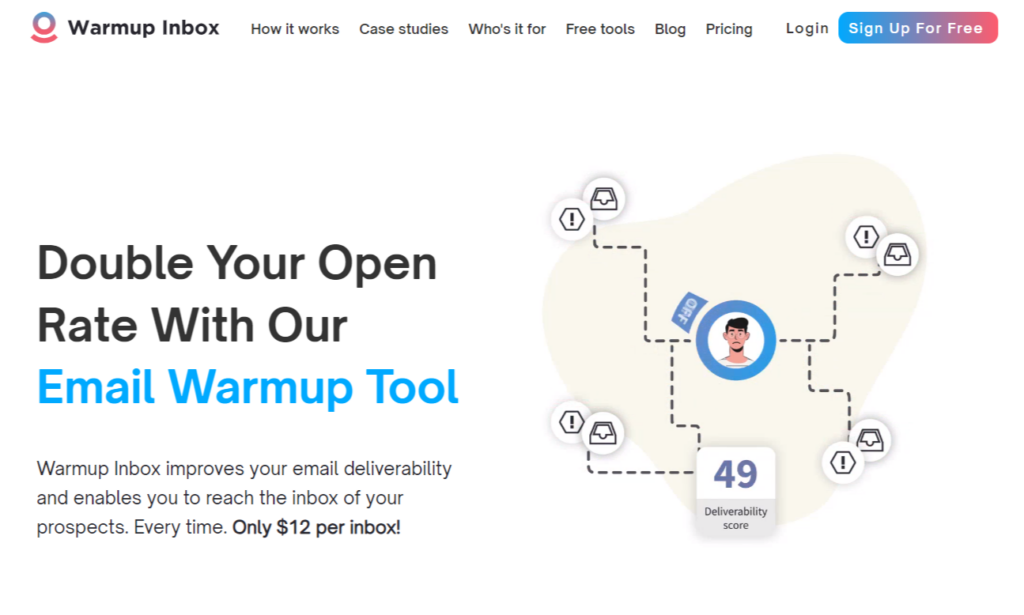
Task: Open Free tools in the navigation
Action: tap(600, 29)
